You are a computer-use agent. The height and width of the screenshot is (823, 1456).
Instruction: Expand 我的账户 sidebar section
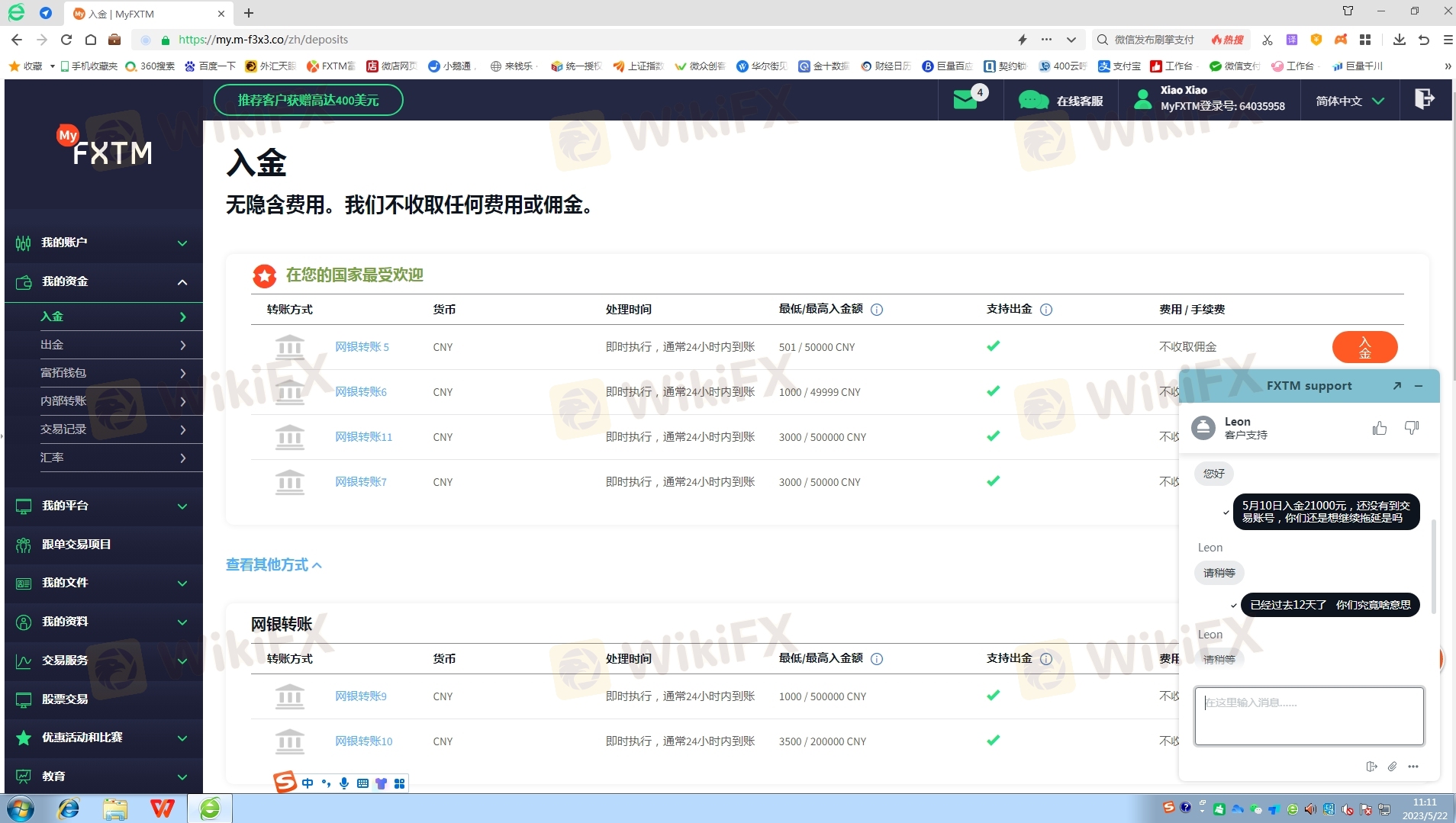[104, 243]
